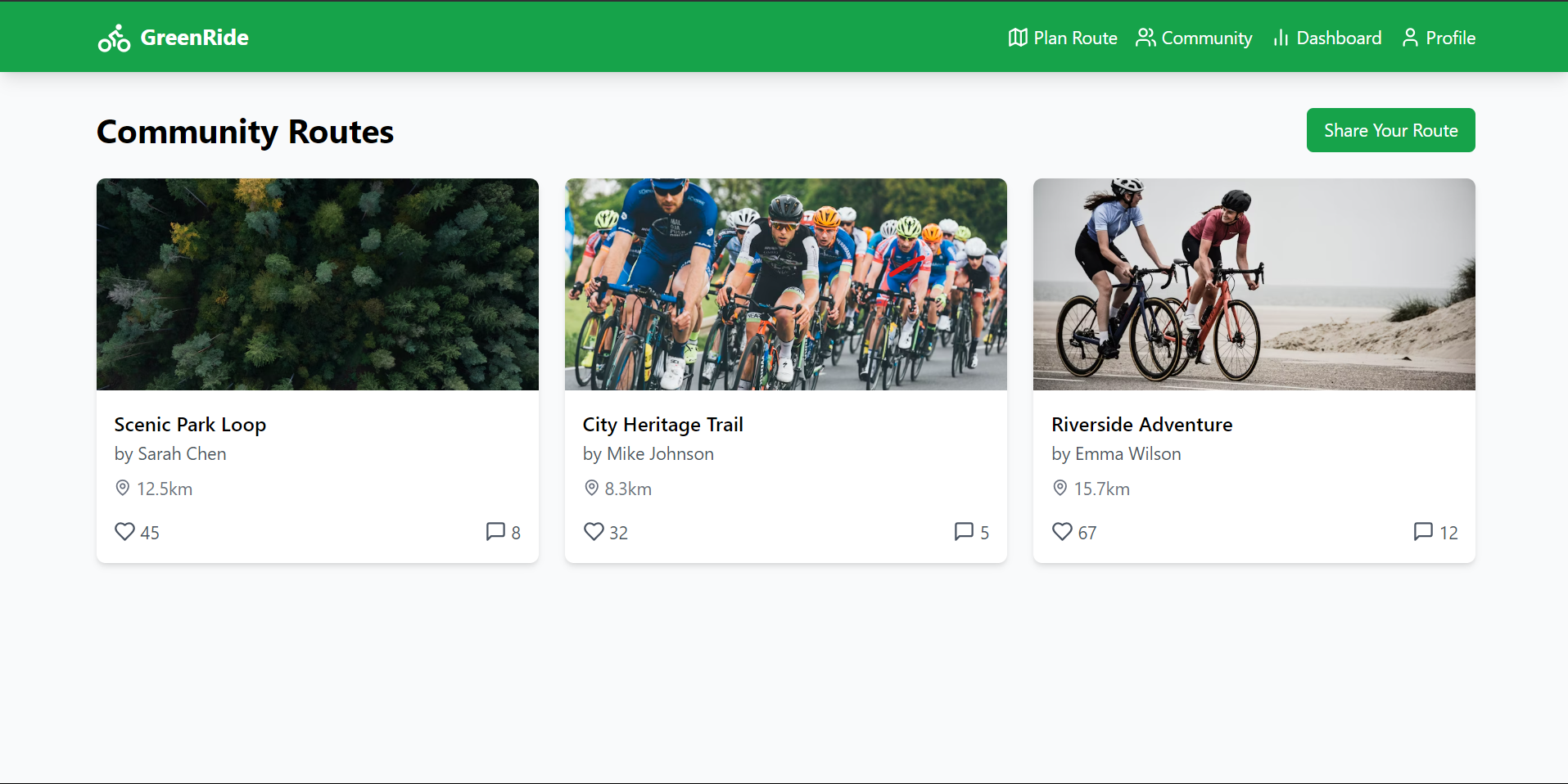The width and height of the screenshot is (1568, 784).
Task: Like the Scenic Park Loop route
Action: click(124, 532)
